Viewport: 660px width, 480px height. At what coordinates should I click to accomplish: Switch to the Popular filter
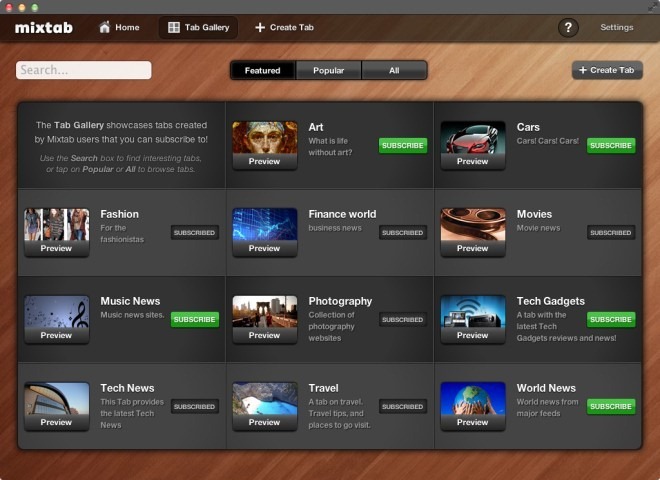click(328, 70)
